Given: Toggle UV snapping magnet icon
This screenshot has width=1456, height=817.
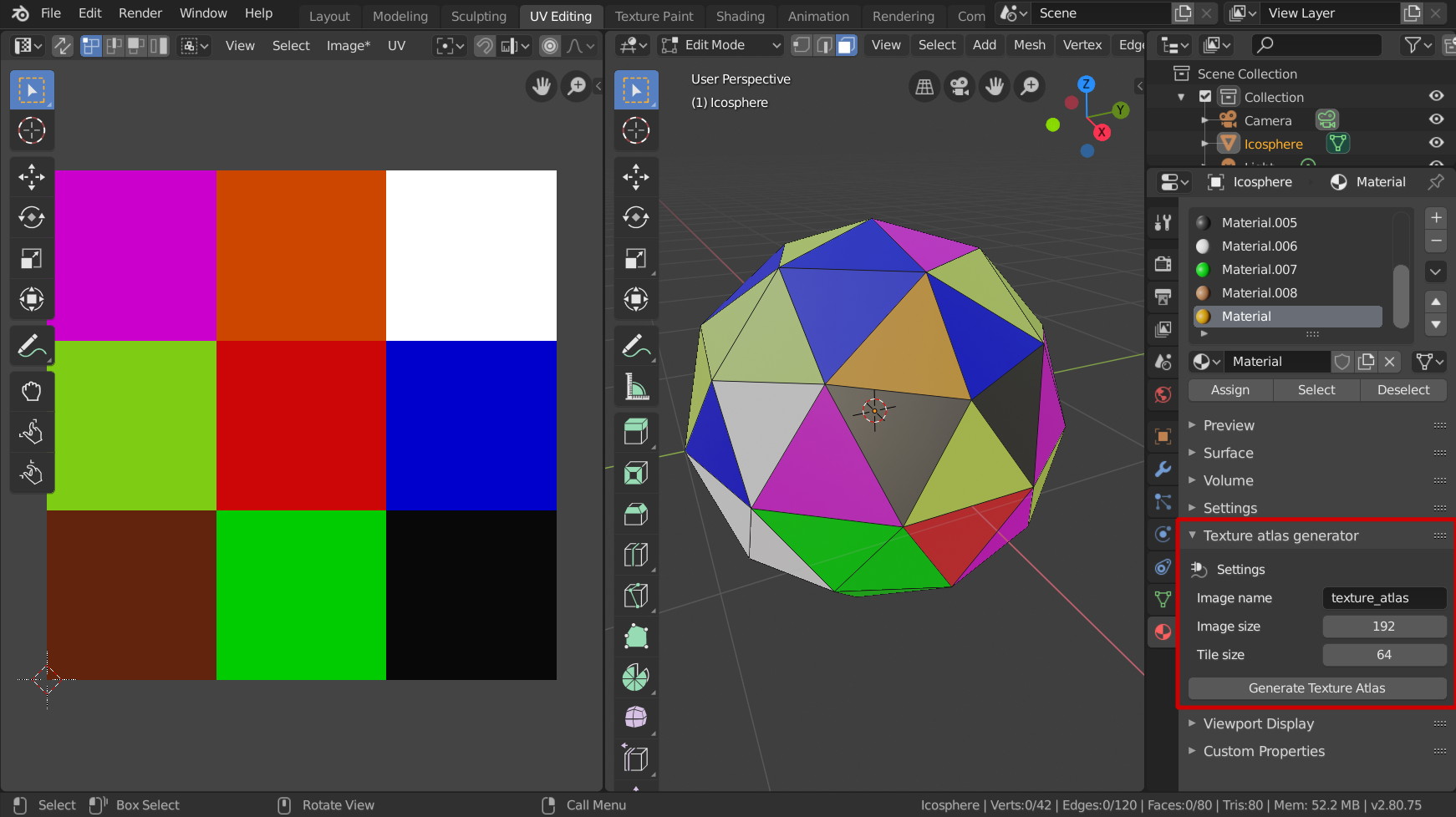Looking at the screenshot, I should point(484,46).
